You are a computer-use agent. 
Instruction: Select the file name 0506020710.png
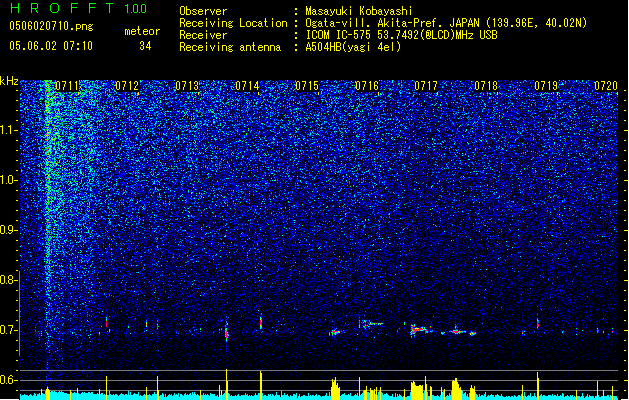pyautogui.click(x=51, y=26)
